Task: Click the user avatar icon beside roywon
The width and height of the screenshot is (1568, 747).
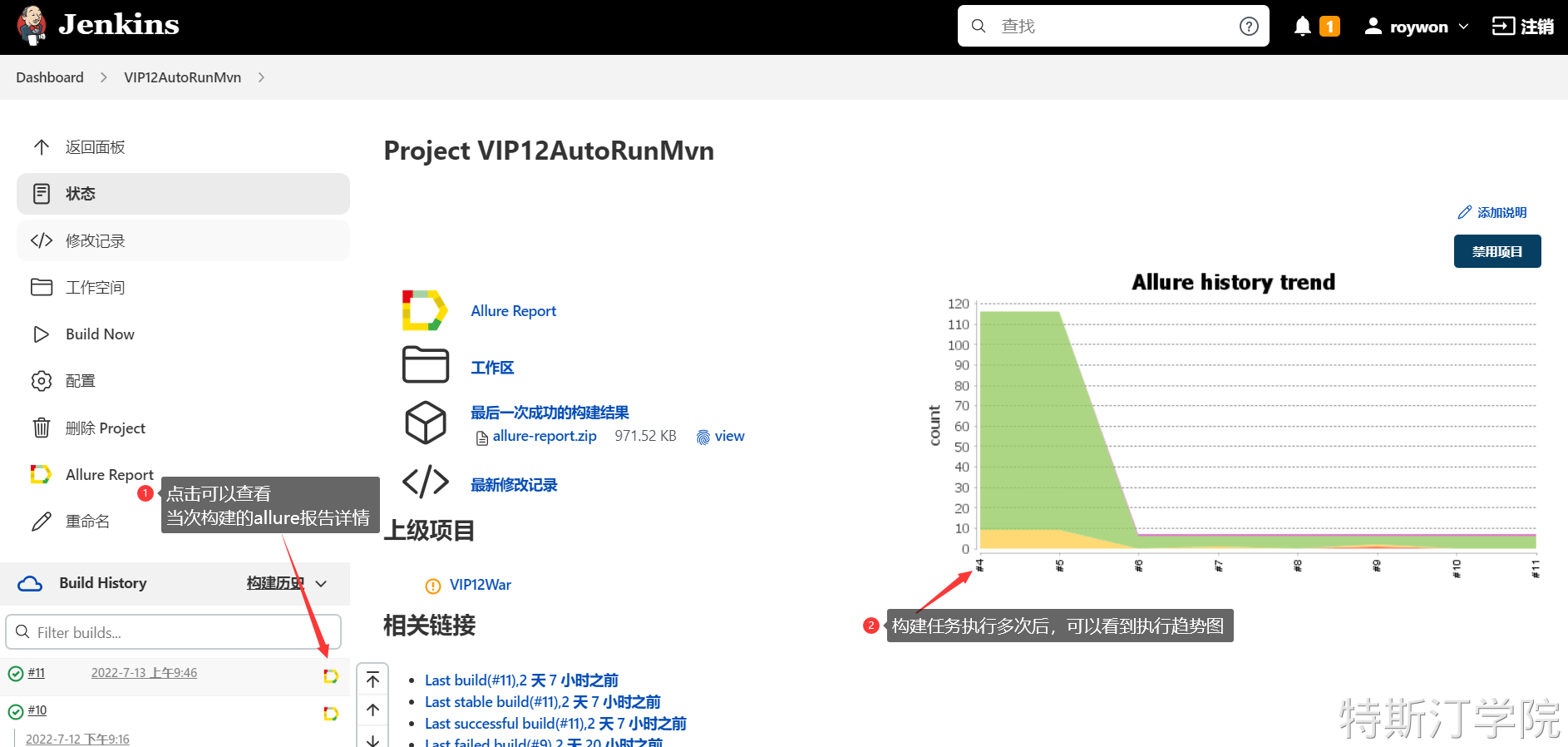Action: [1373, 27]
